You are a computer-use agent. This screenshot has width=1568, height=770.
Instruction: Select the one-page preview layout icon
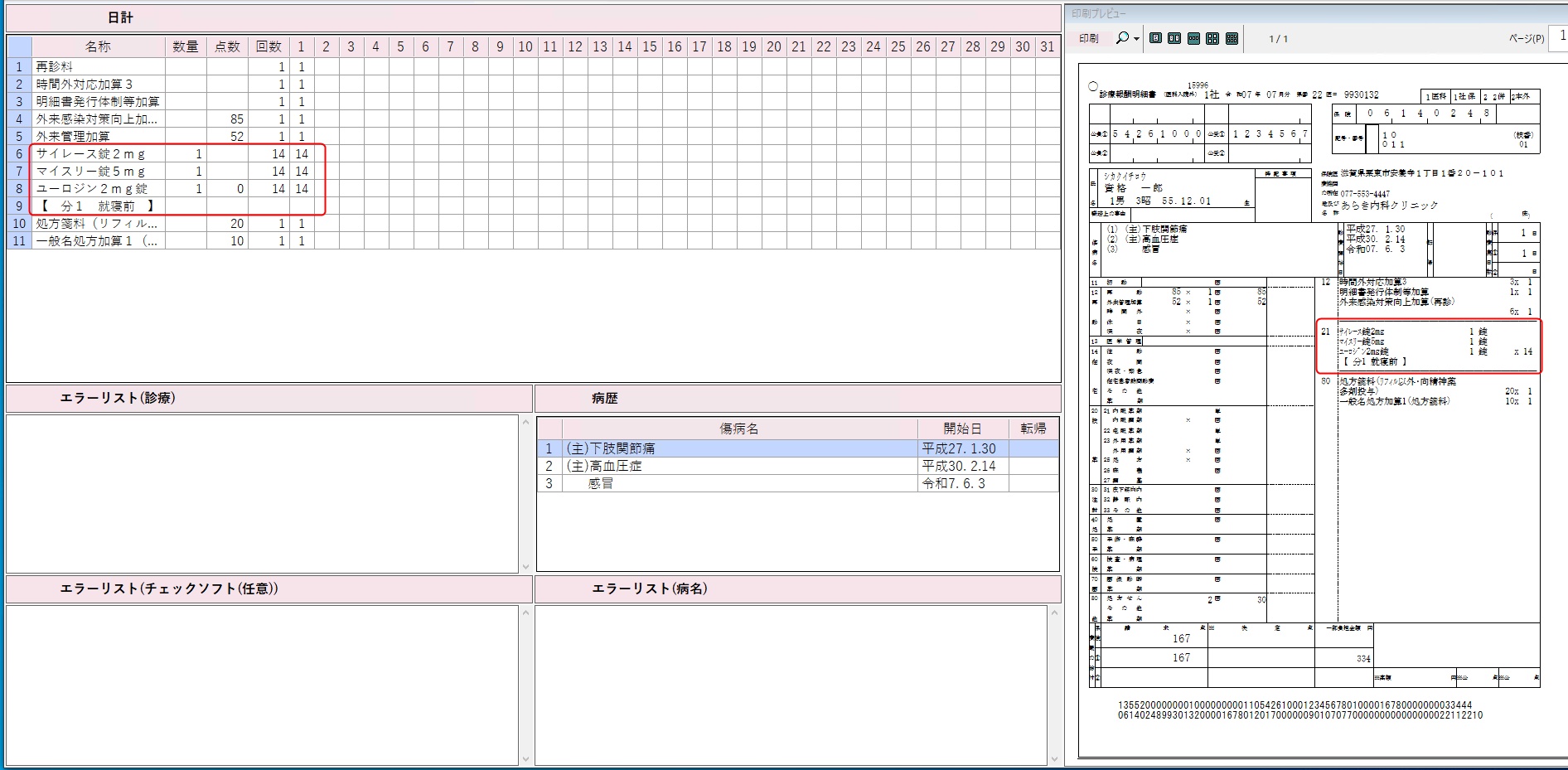pyautogui.click(x=1155, y=38)
